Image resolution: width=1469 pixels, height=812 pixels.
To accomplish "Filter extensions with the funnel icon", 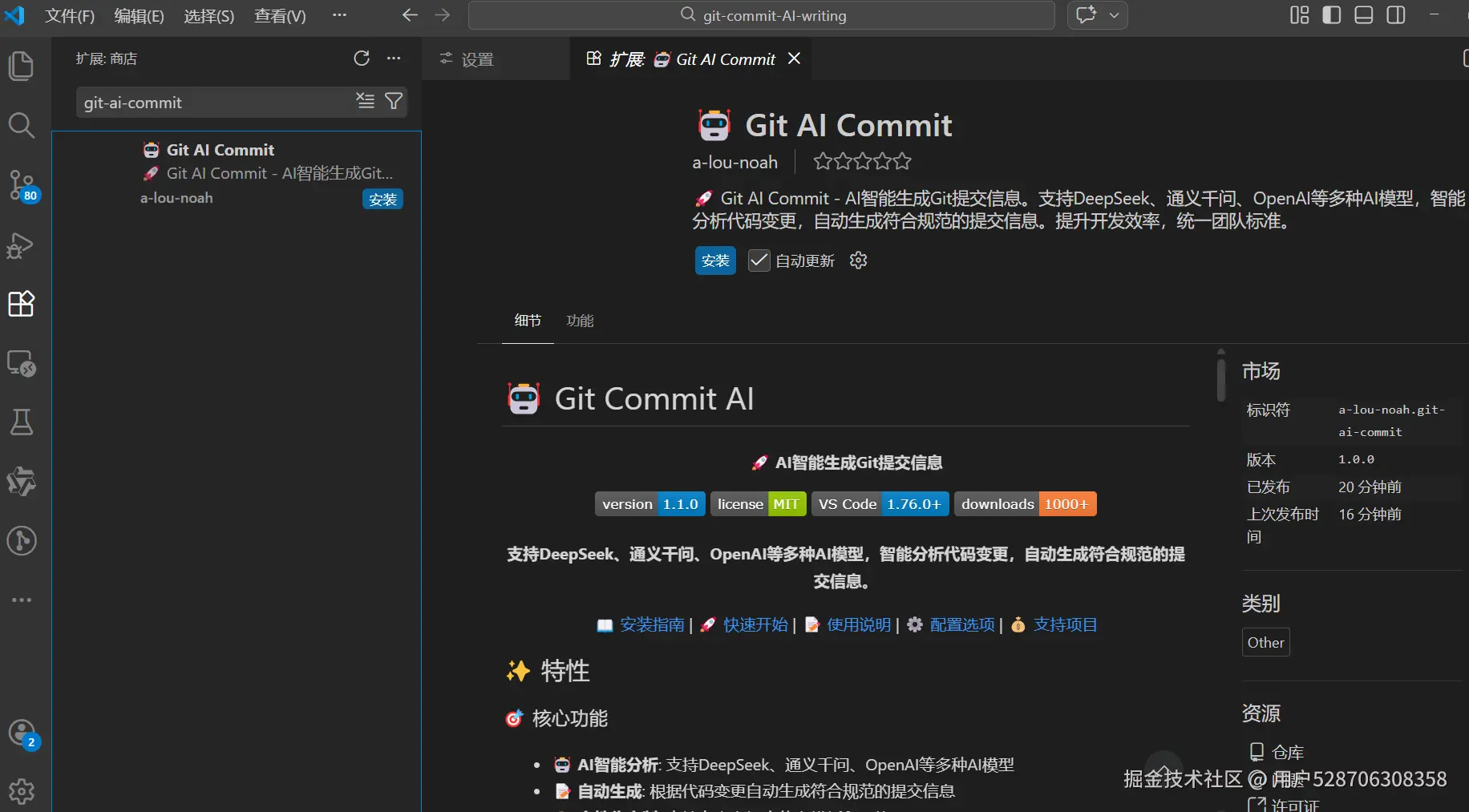I will 394,101.
